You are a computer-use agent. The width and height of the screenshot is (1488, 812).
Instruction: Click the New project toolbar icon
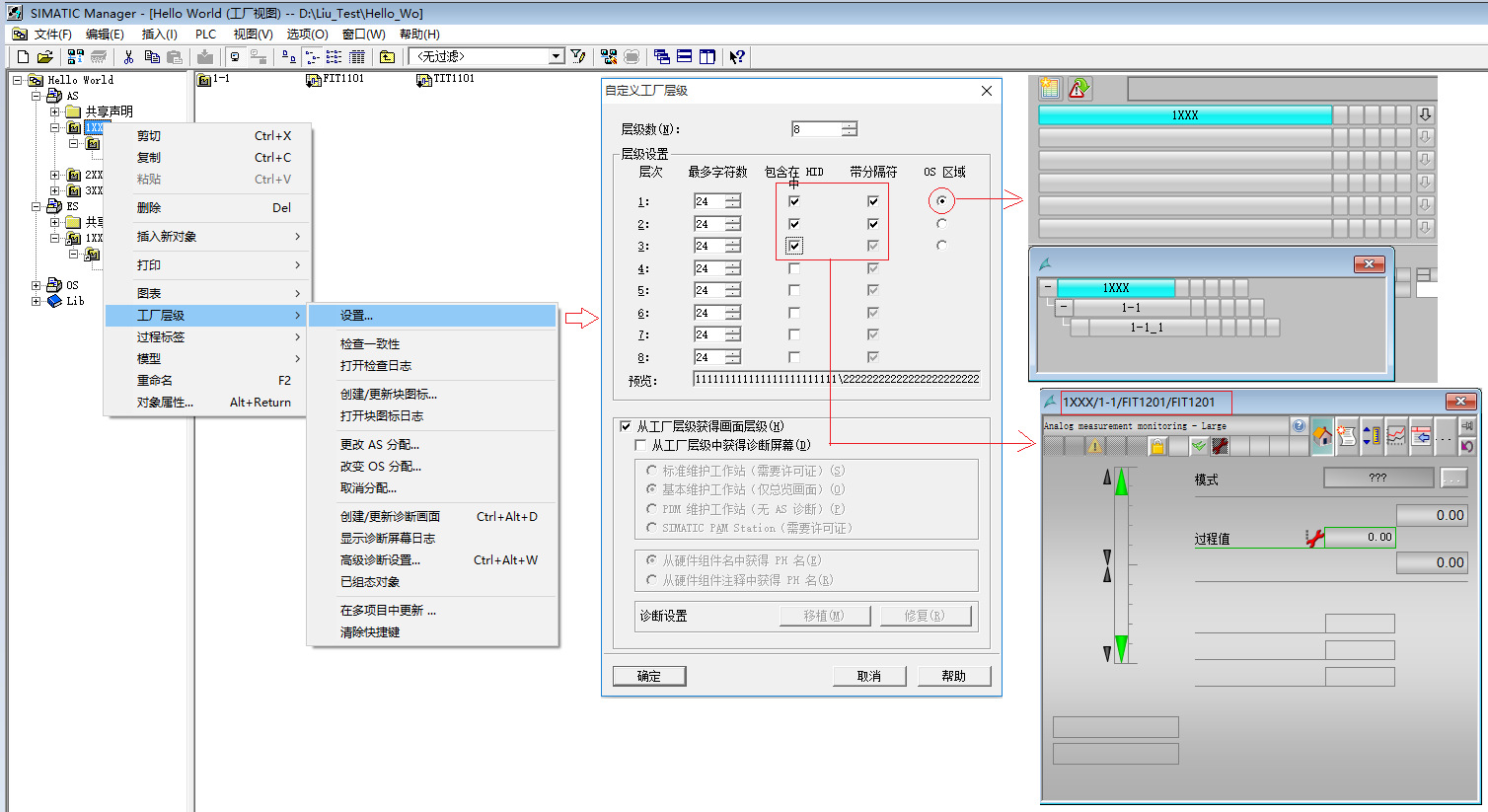23,57
